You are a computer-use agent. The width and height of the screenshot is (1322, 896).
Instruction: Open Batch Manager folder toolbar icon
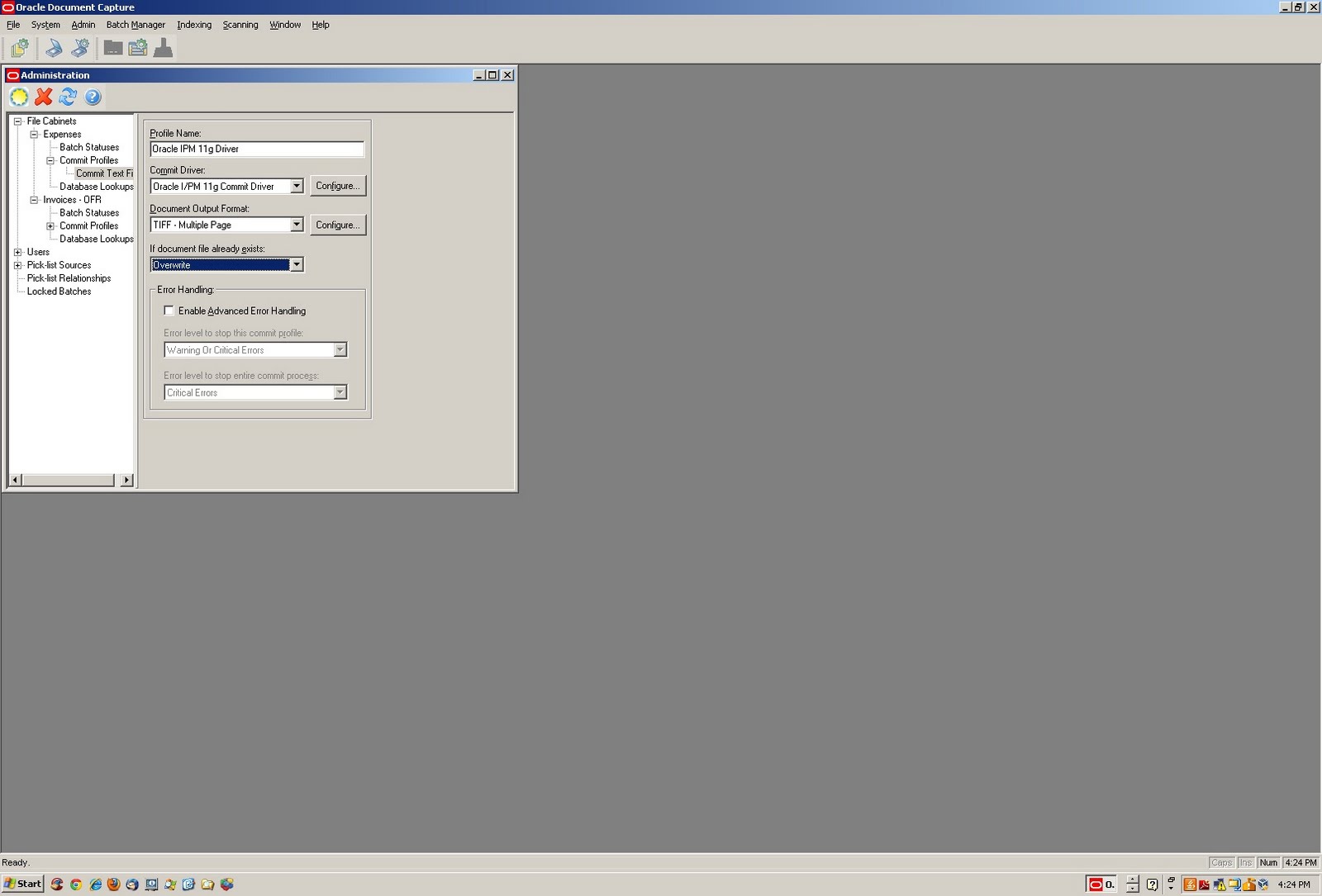point(112,48)
